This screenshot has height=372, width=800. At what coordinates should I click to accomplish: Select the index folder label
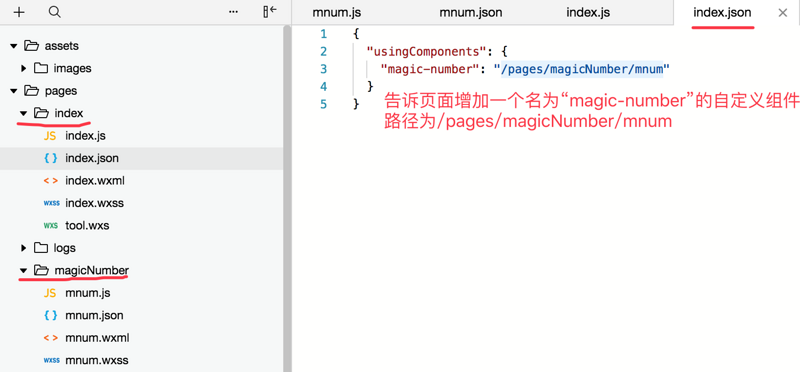(69, 113)
